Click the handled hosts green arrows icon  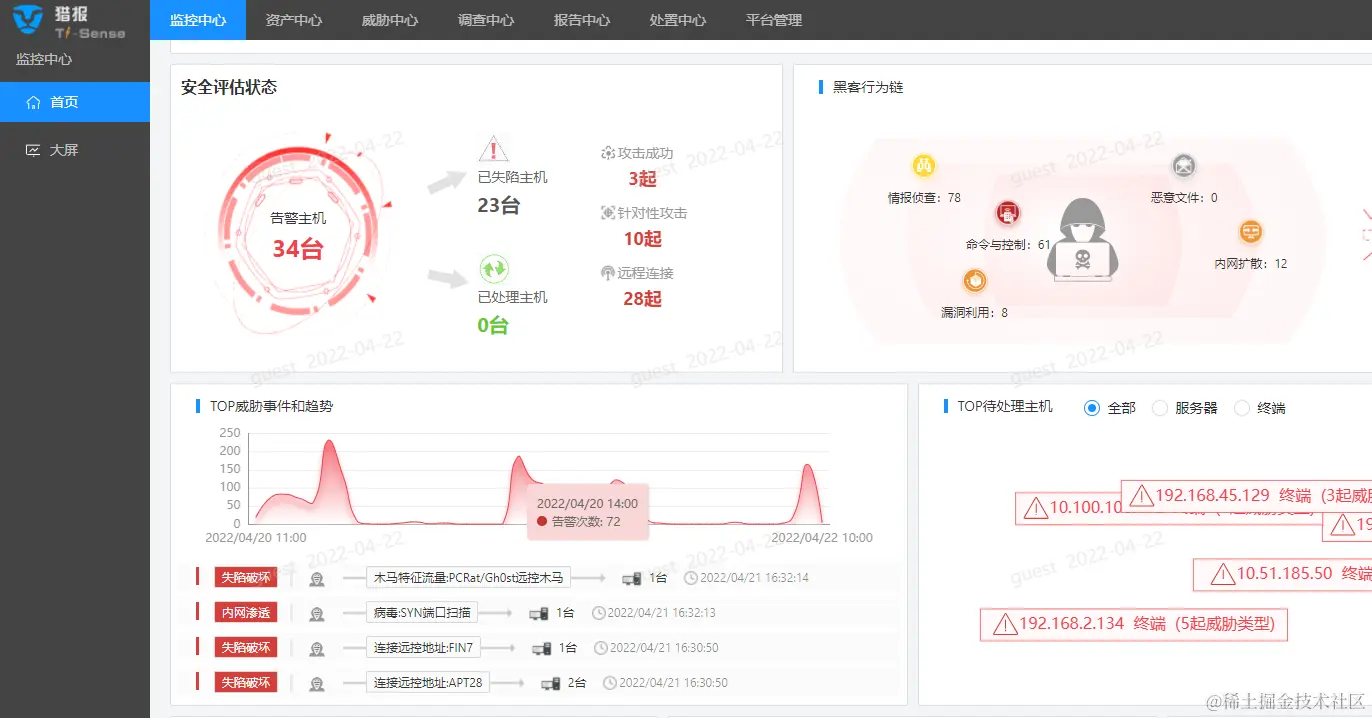(494, 268)
